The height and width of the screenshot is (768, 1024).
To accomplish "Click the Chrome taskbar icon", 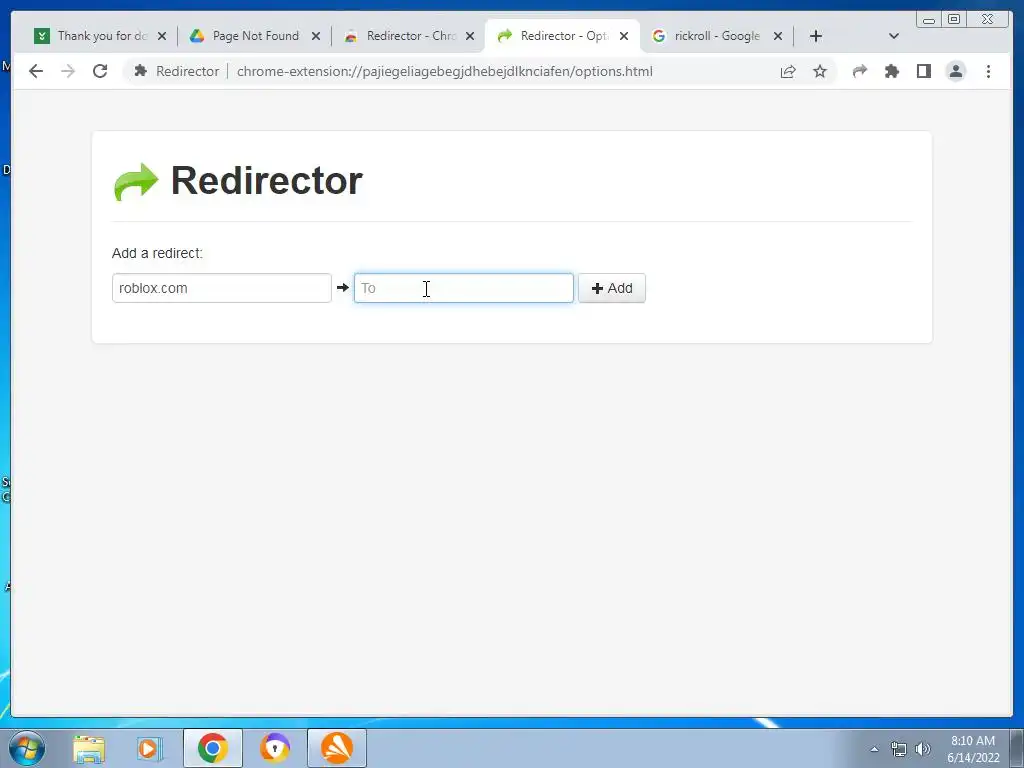I will pos(213,748).
